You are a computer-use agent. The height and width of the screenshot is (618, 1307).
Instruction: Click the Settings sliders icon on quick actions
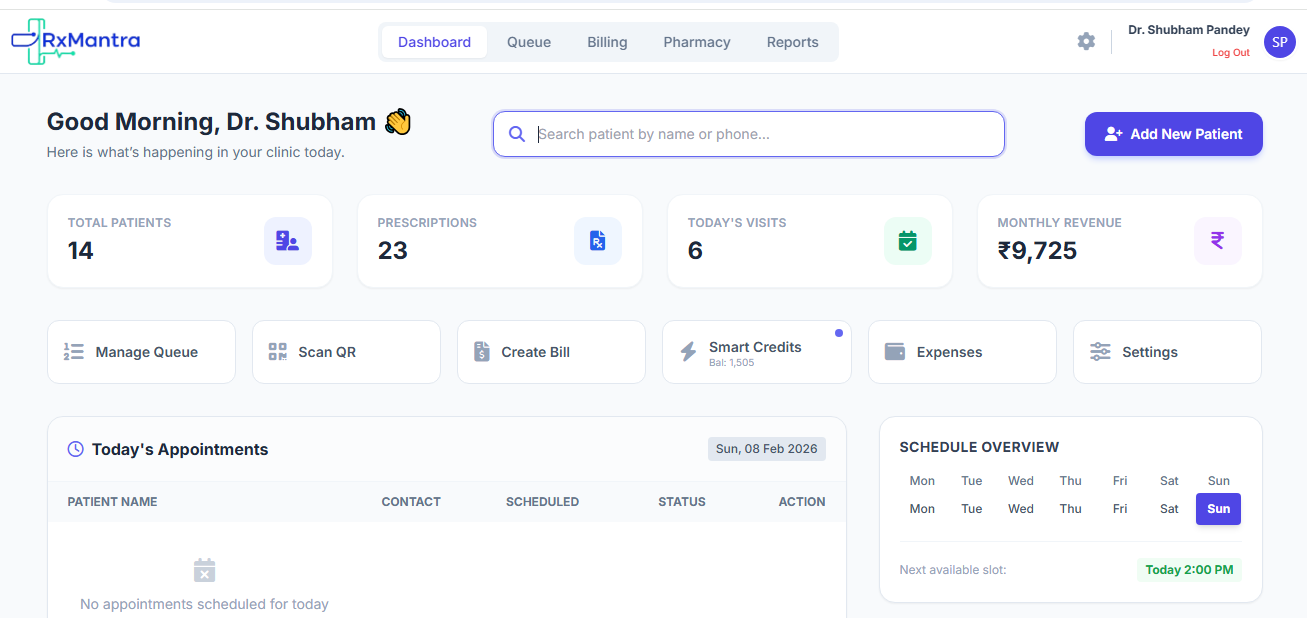pyautogui.click(x=1100, y=351)
